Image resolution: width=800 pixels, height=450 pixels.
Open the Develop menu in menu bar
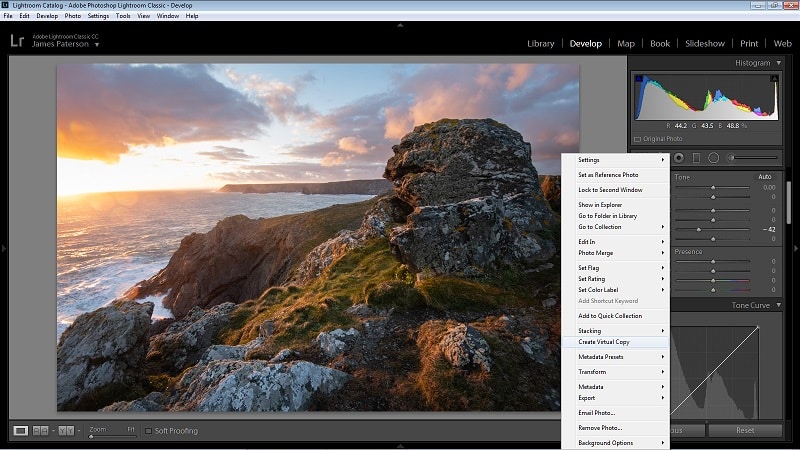47,16
